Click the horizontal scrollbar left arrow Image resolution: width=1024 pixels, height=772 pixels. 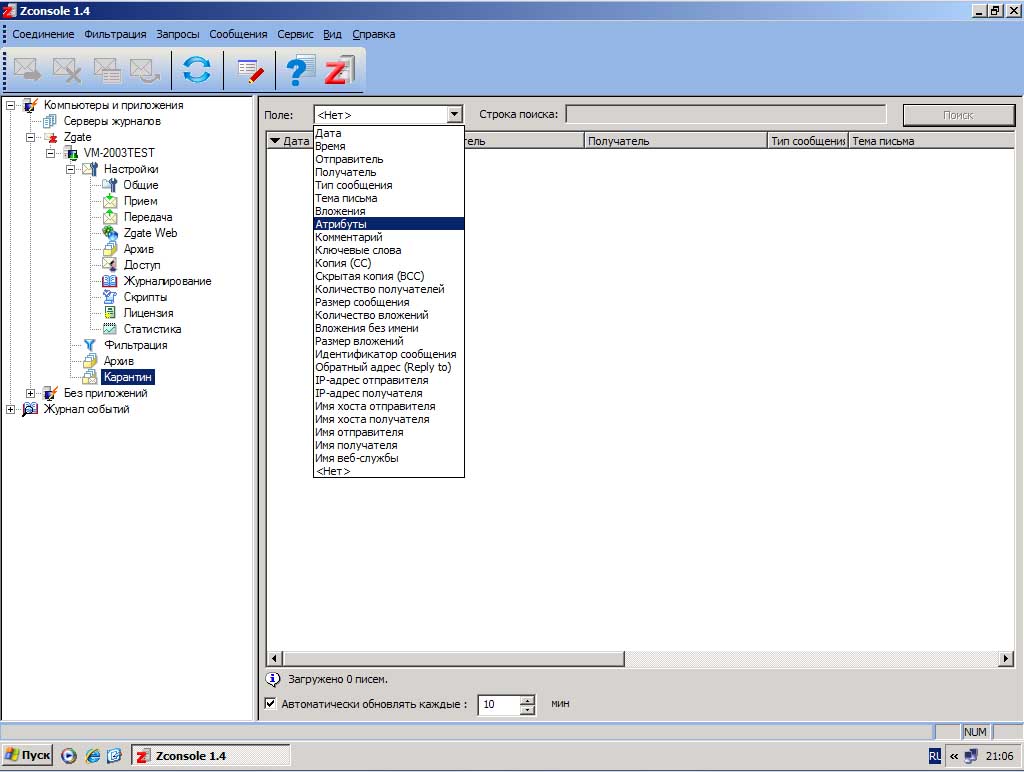pyautogui.click(x=274, y=658)
